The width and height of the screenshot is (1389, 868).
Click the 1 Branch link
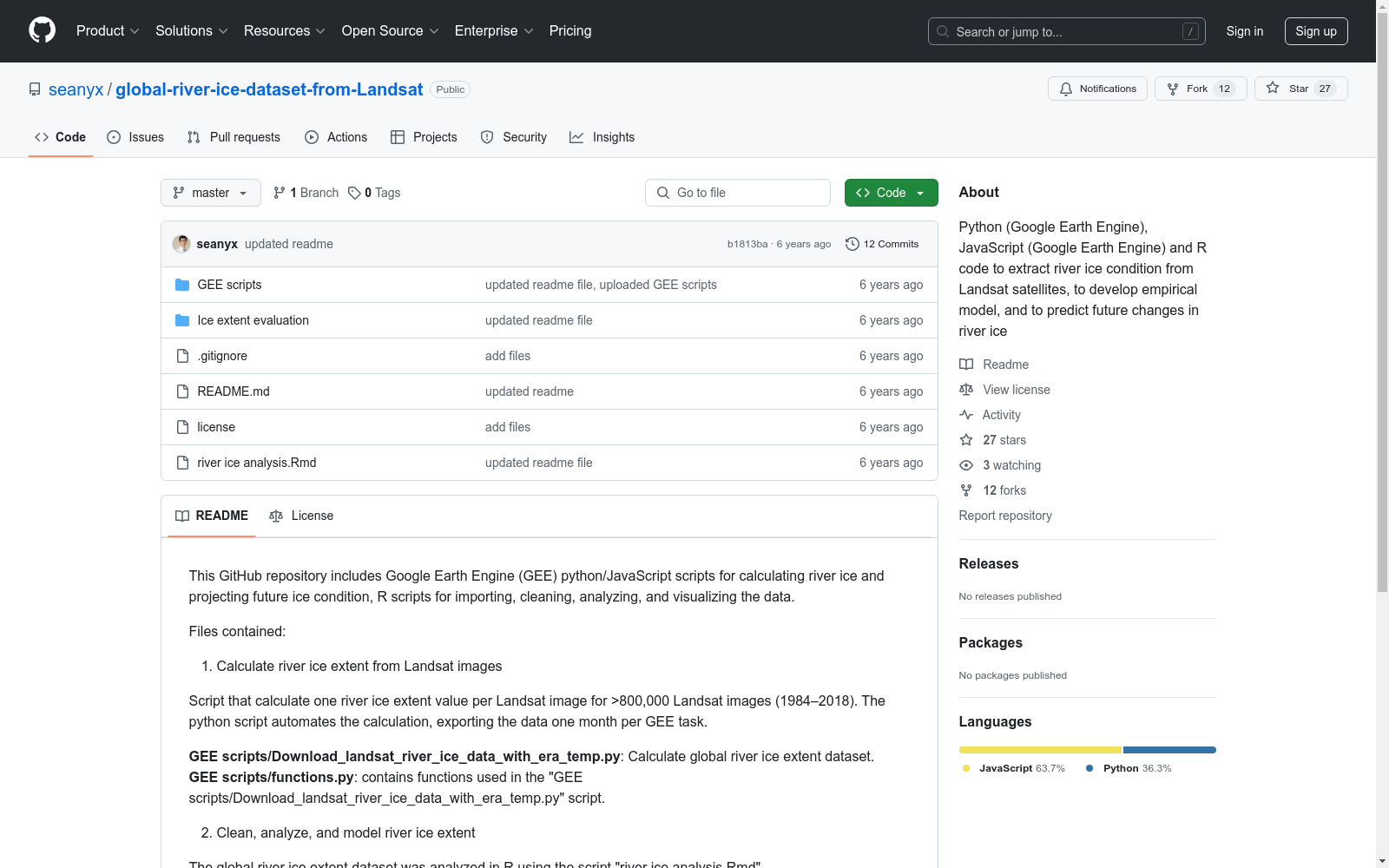pyautogui.click(x=306, y=193)
